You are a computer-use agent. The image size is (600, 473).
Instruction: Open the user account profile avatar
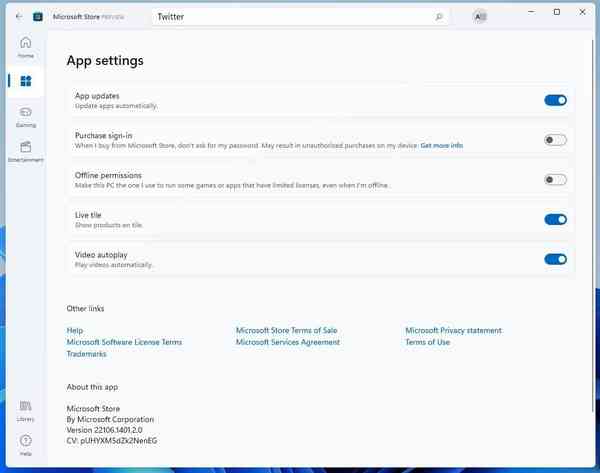click(x=480, y=17)
